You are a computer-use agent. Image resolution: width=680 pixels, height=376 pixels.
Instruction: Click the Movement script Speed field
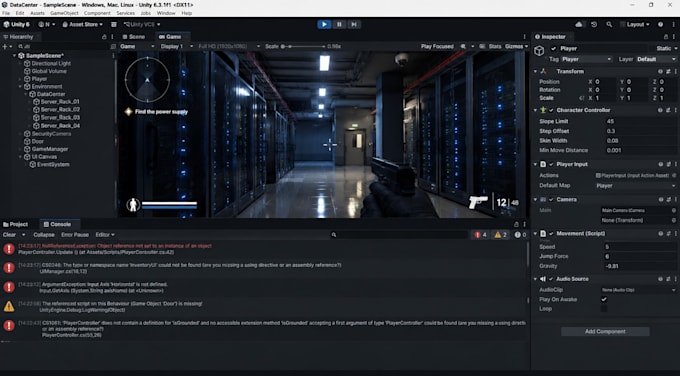(640, 247)
